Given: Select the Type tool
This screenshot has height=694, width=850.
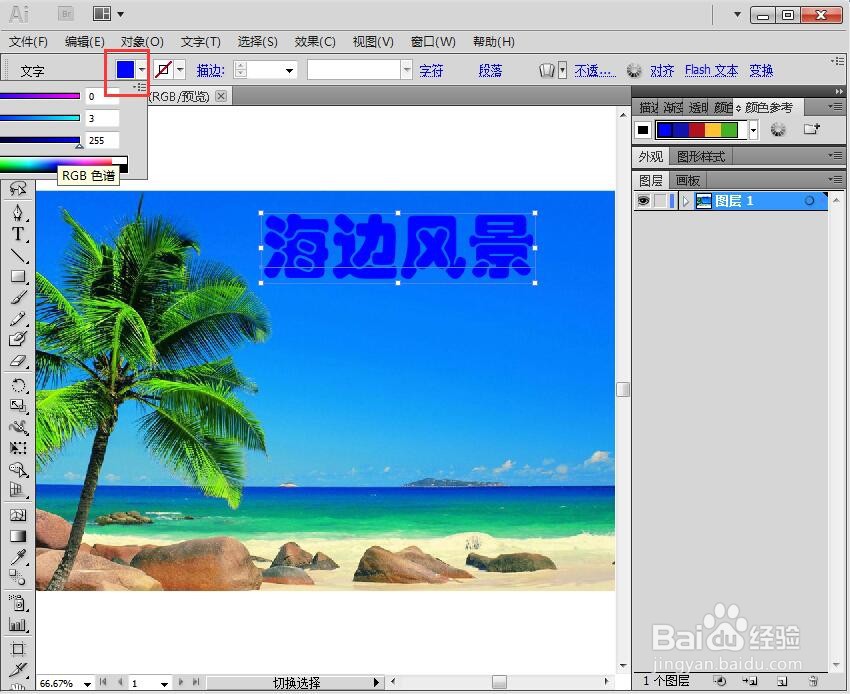Looking at the screenshot, I should point(18,236).
